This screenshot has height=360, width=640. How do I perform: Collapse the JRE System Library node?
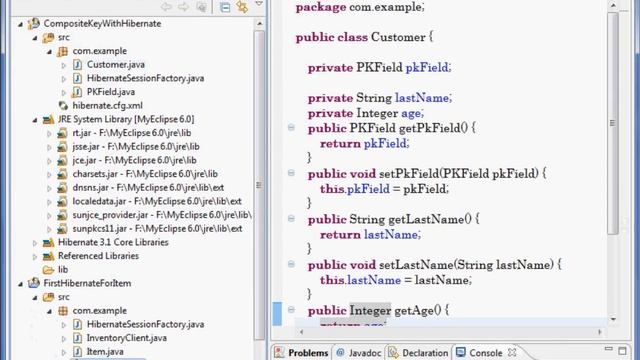pos(35,120)
